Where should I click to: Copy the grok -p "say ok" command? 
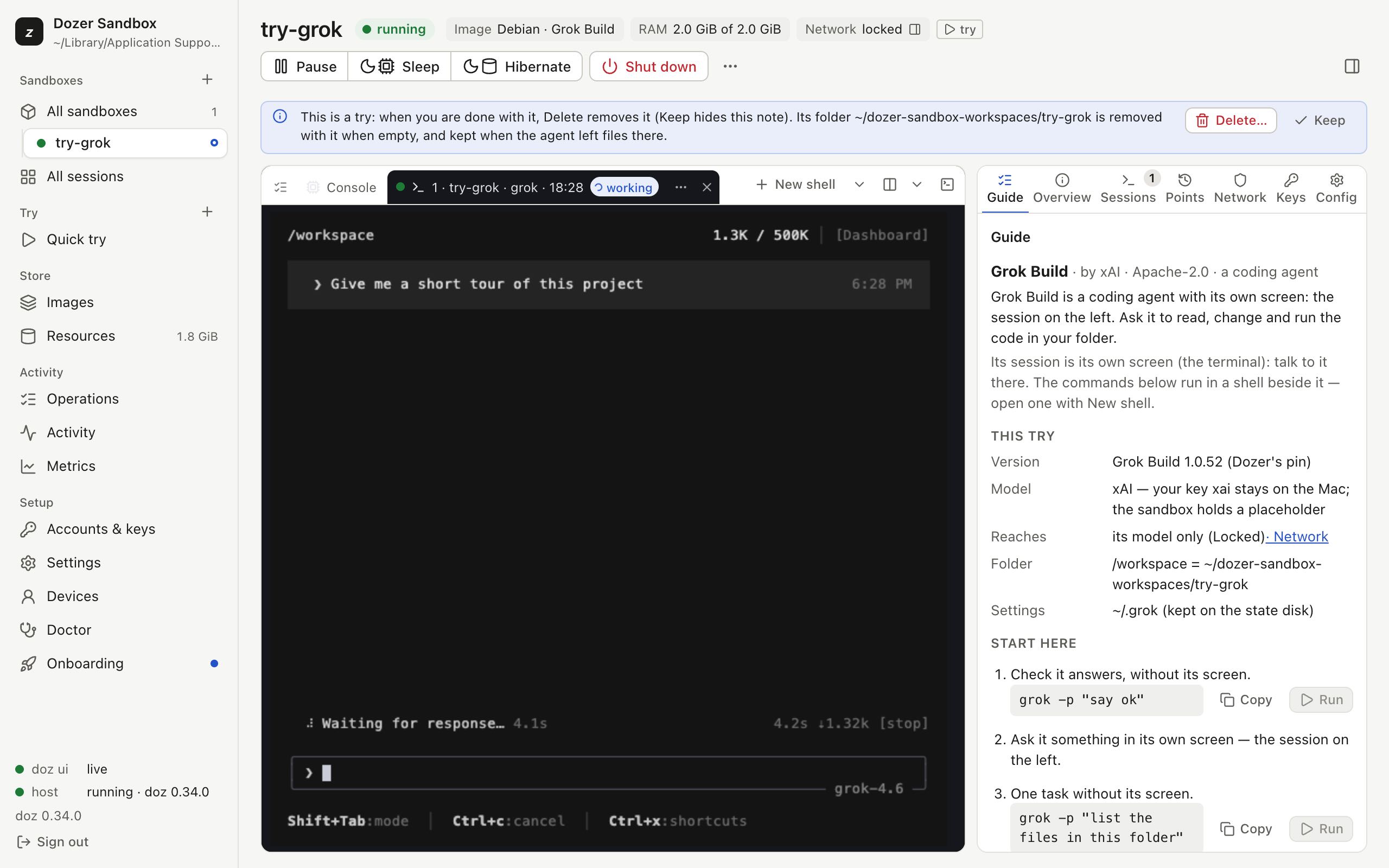[x=1246, y=700]
